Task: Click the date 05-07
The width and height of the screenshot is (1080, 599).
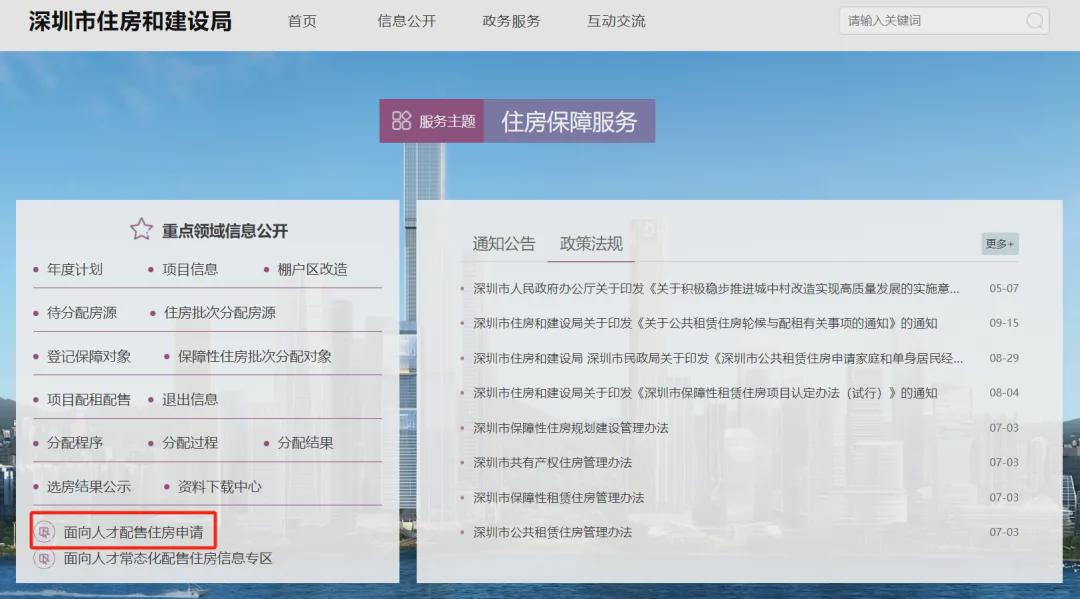Action: [1004, 288]
